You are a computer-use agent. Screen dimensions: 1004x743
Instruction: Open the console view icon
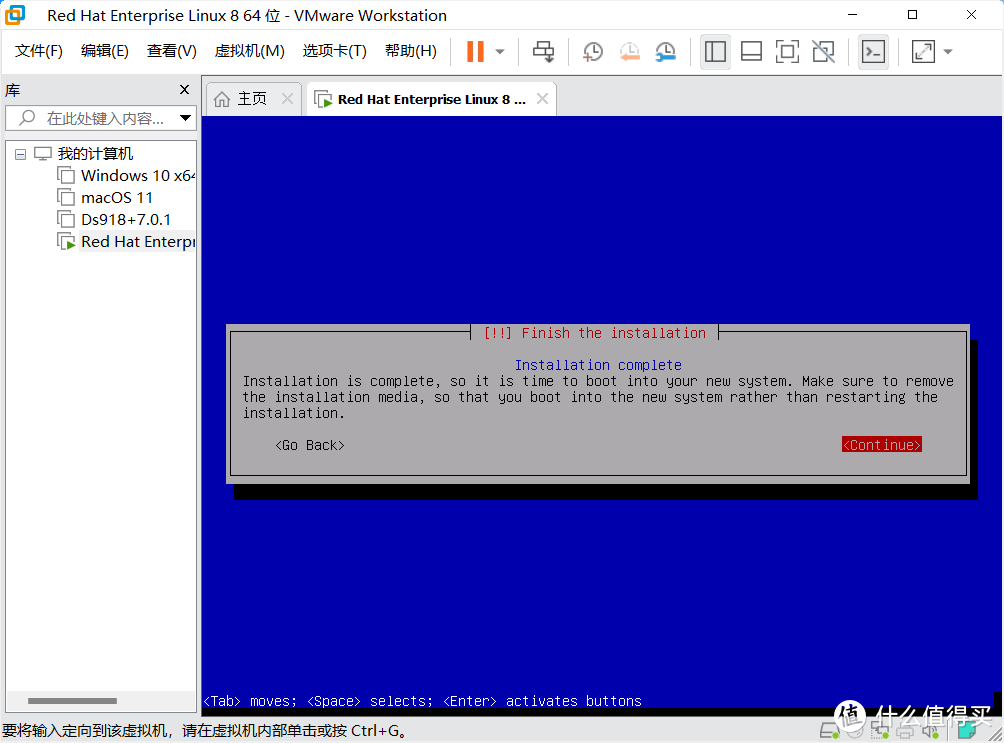click(873, 52)
